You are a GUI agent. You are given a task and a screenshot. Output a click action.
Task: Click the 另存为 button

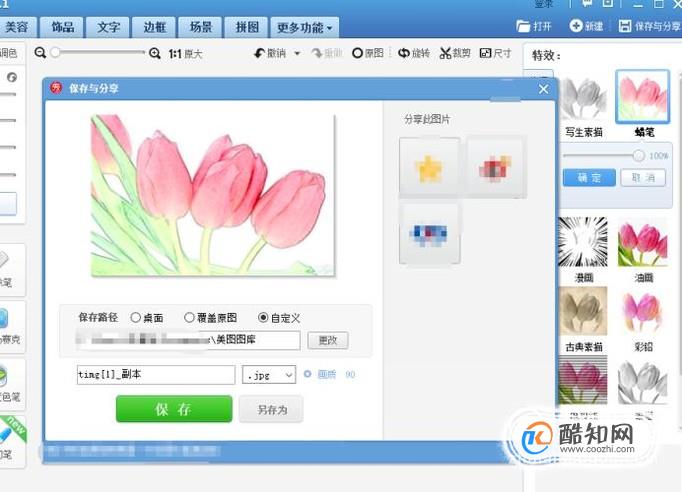point(271,409)
